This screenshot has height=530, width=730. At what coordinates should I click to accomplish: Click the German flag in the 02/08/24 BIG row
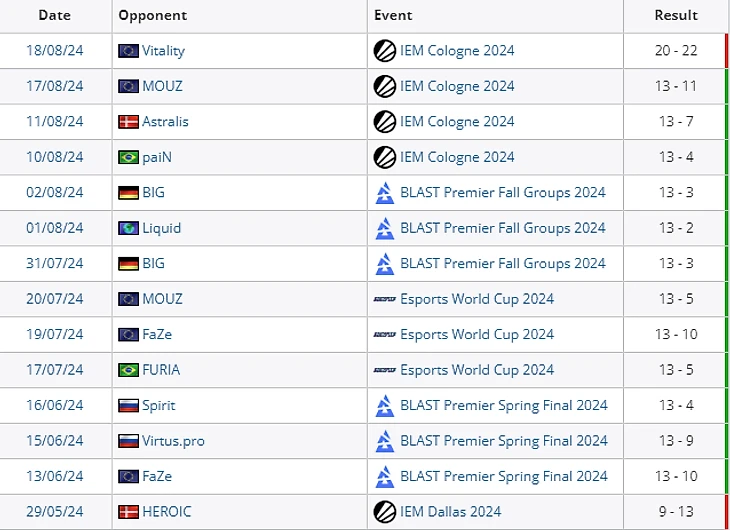pyautogui.click(x=128, y=192)
